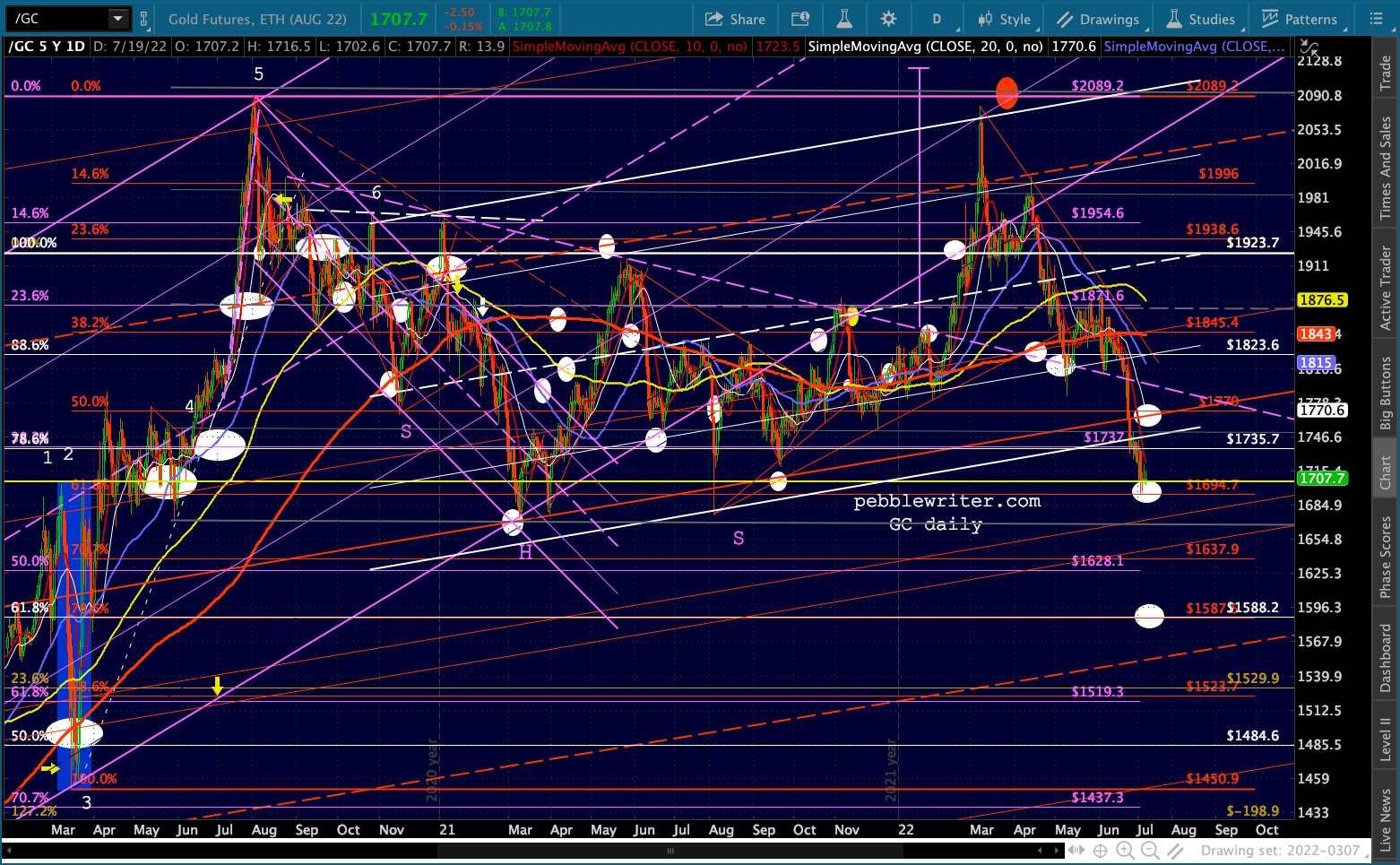
Task: Open the Style menu
Action: (1005, 19)
